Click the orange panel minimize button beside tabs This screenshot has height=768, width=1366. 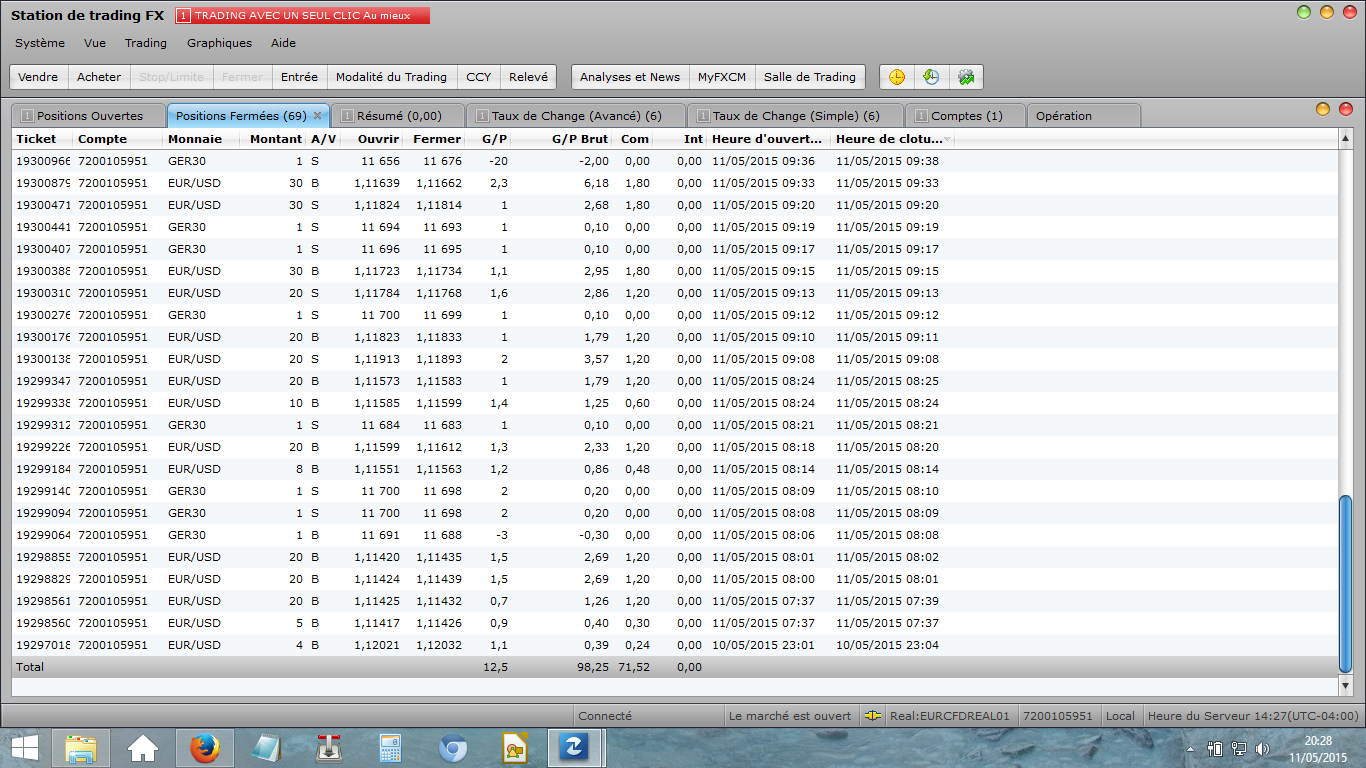(x=1322, y=109)
